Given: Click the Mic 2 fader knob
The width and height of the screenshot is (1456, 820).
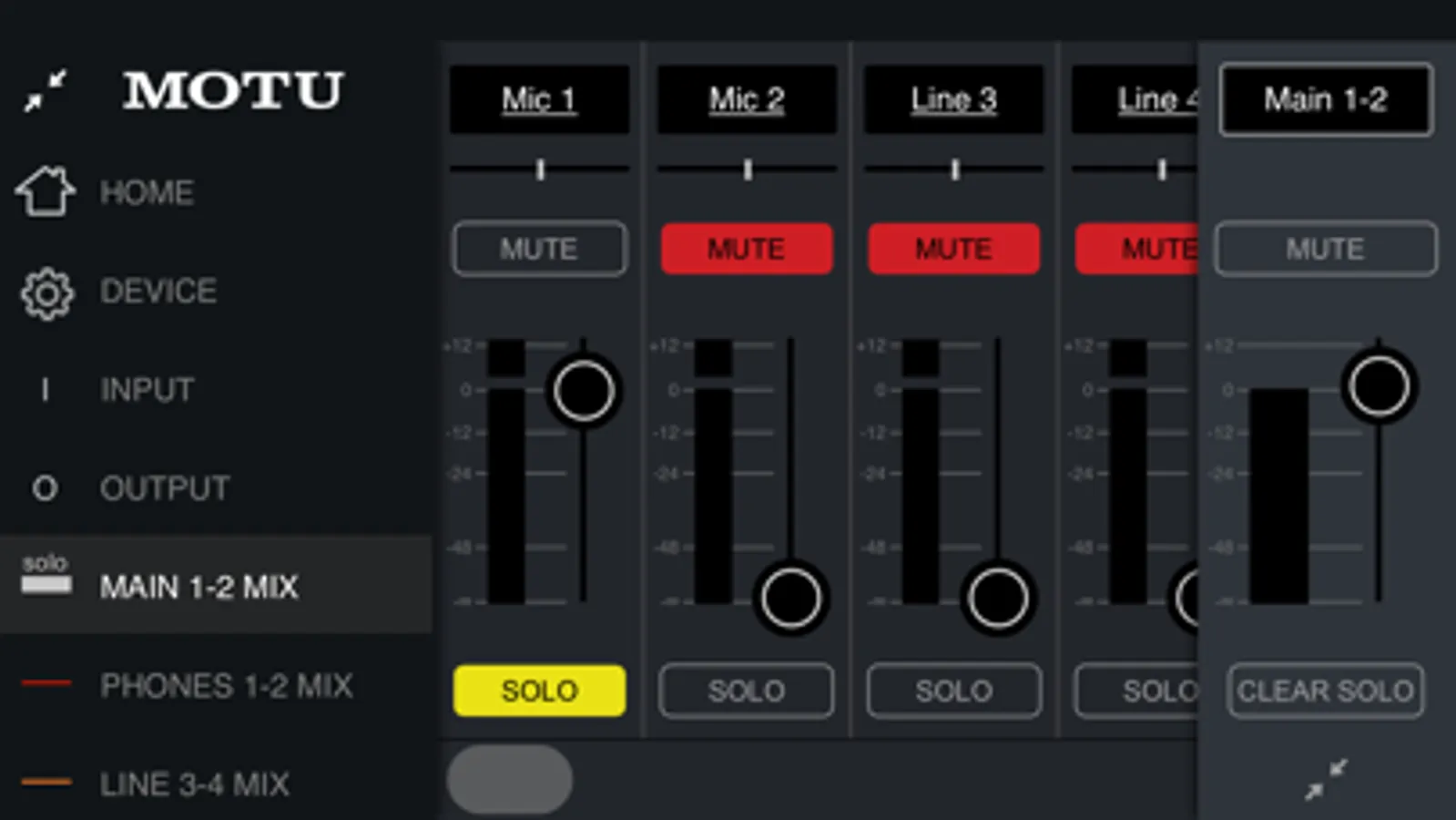Looking at the screenshot, I should [790, 598].
